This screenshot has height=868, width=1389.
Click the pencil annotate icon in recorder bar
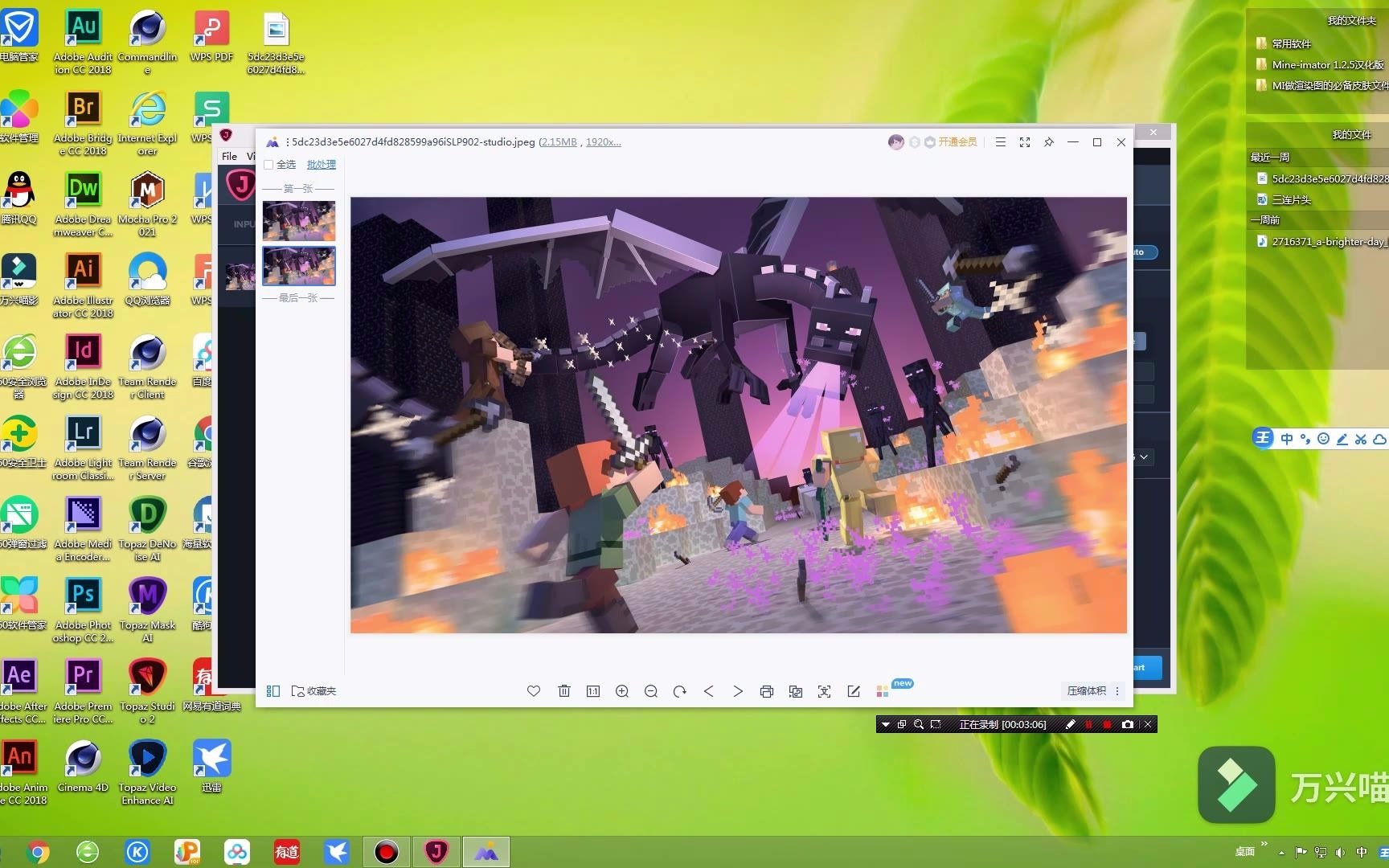click(1070, 725)
